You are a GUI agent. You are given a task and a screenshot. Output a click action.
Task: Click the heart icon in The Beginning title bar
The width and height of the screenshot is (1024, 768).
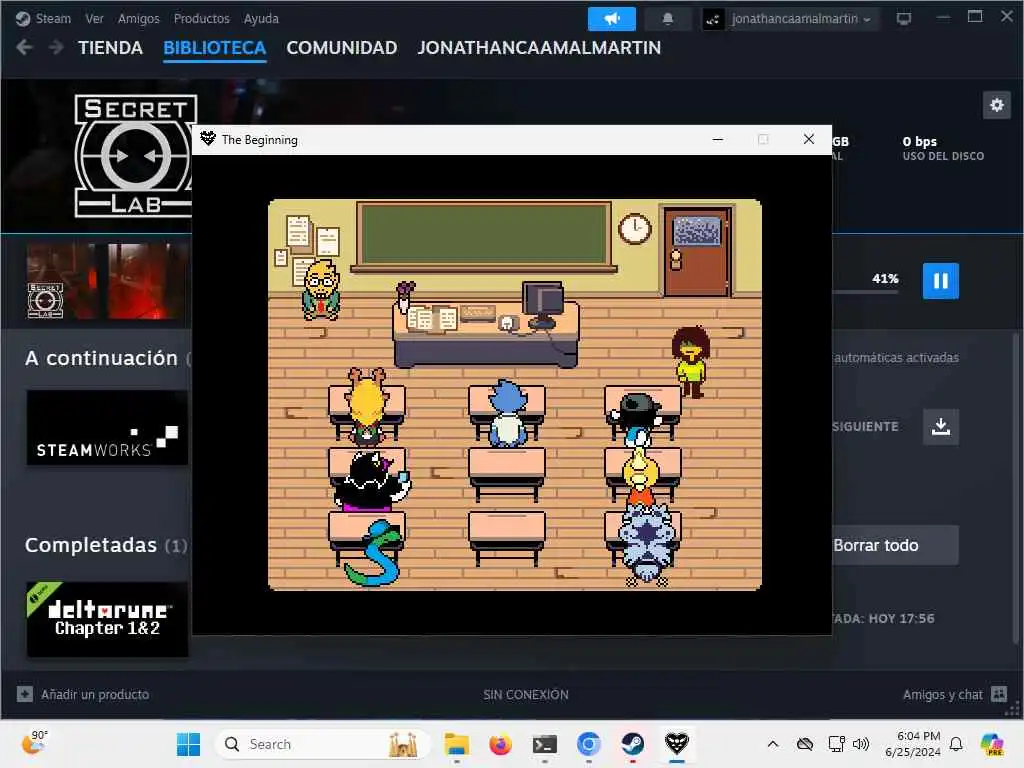coord(208,138)
